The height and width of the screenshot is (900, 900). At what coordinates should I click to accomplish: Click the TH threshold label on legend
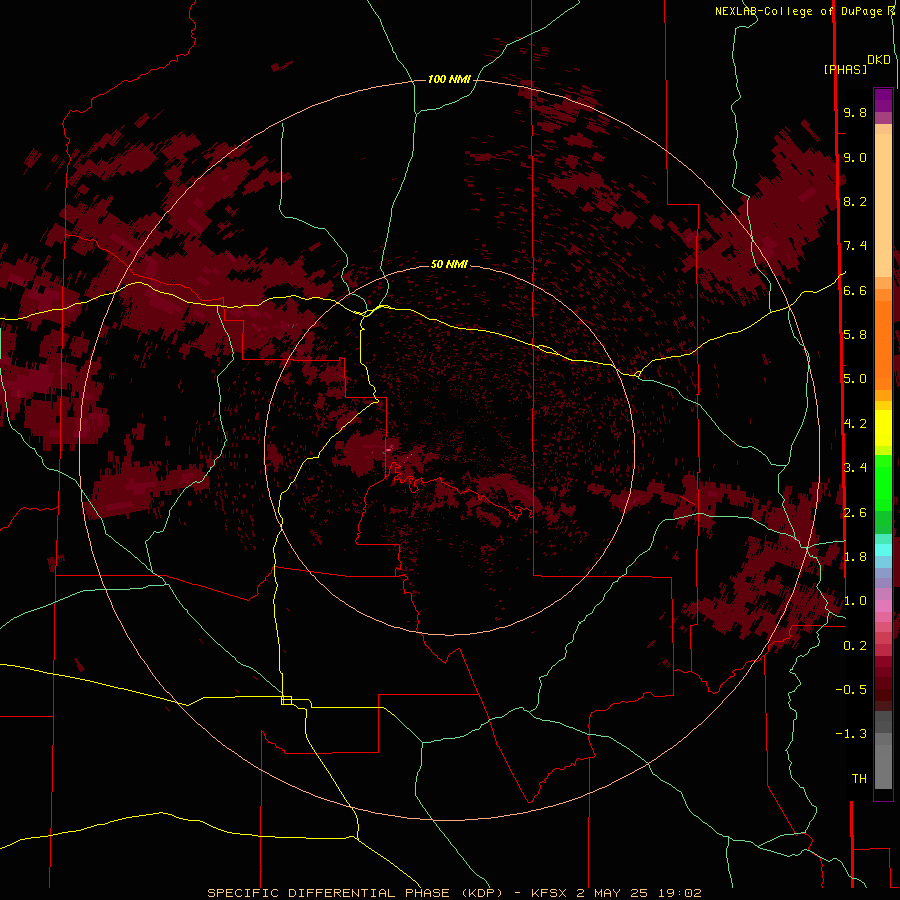859,779
